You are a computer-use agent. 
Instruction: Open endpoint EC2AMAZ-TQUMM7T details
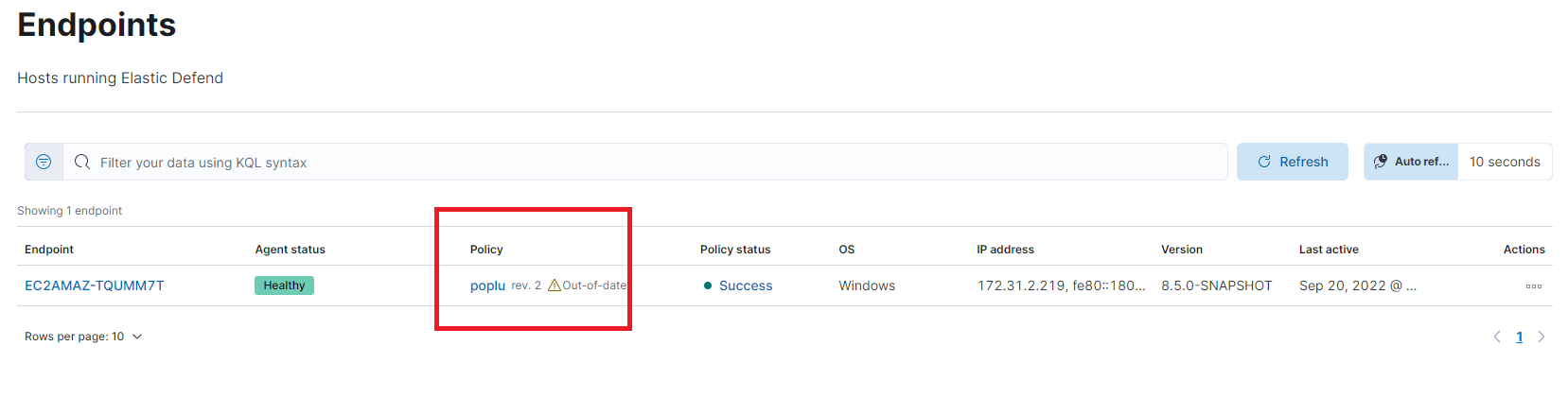click(x=95, y=286)
